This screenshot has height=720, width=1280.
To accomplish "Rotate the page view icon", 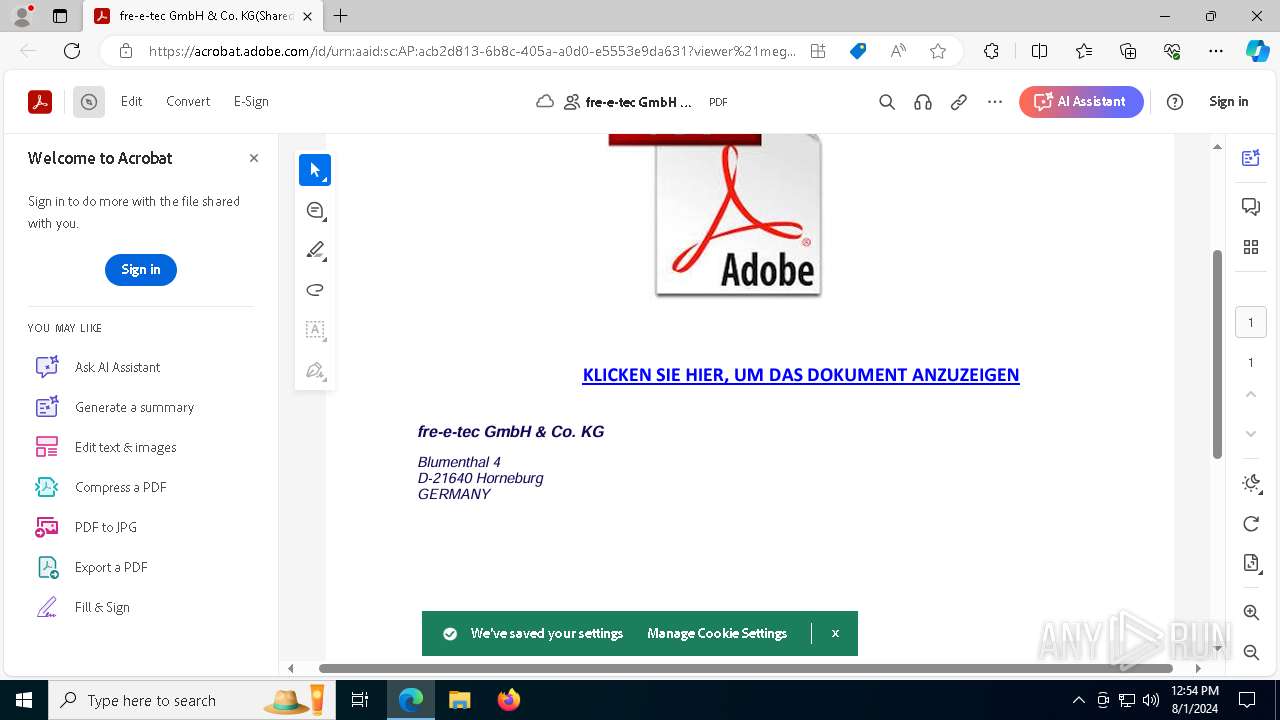I will [1251, 524].
